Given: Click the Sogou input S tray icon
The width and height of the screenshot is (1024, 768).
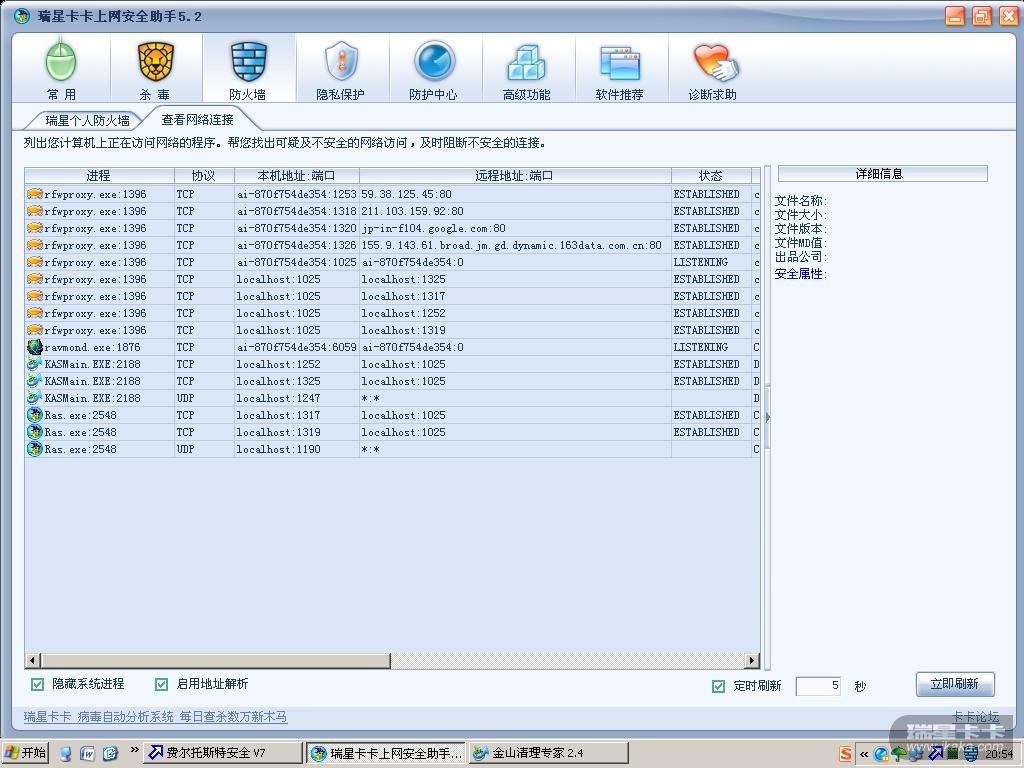Looking at the screenshot, I should coord(846,754).
